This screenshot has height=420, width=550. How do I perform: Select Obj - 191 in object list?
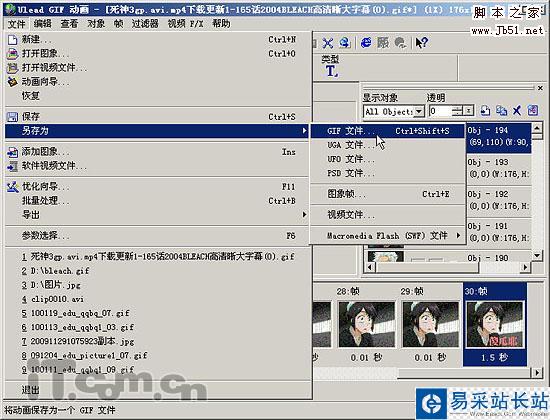(498, 232)
